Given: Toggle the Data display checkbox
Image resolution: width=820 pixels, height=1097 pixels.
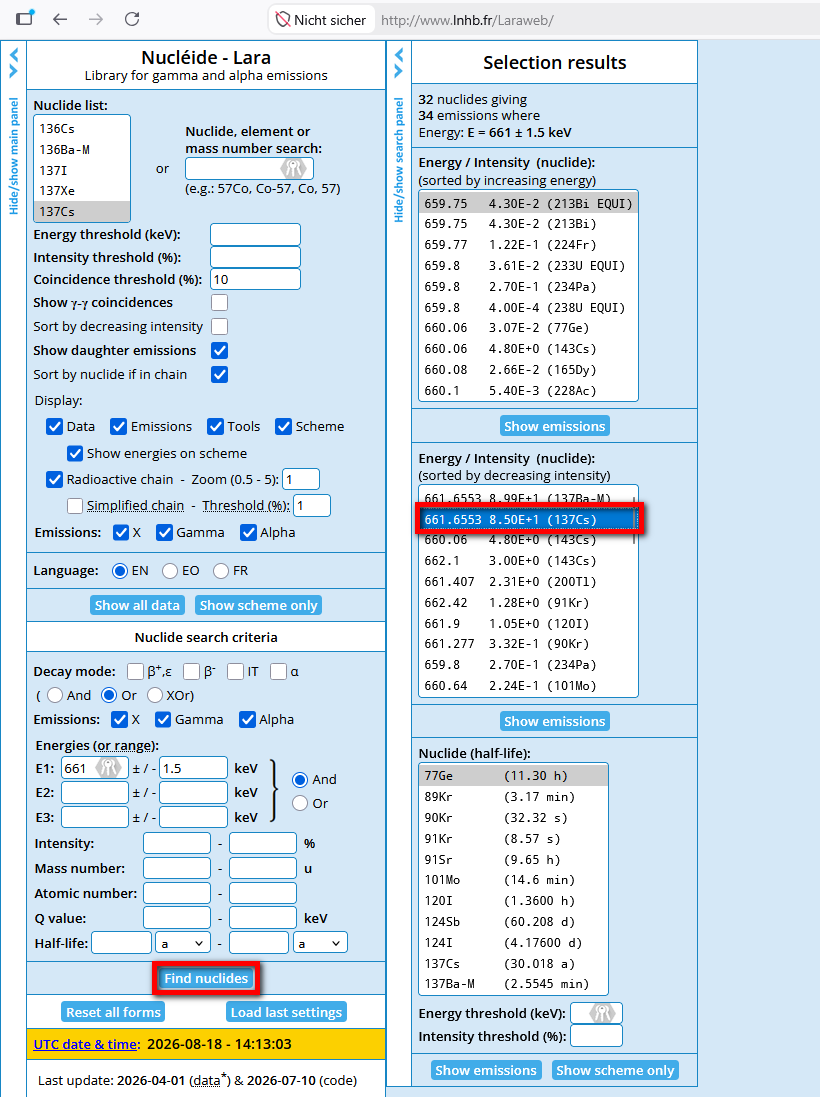Looking at the screenshot, I should coord(55,426).
